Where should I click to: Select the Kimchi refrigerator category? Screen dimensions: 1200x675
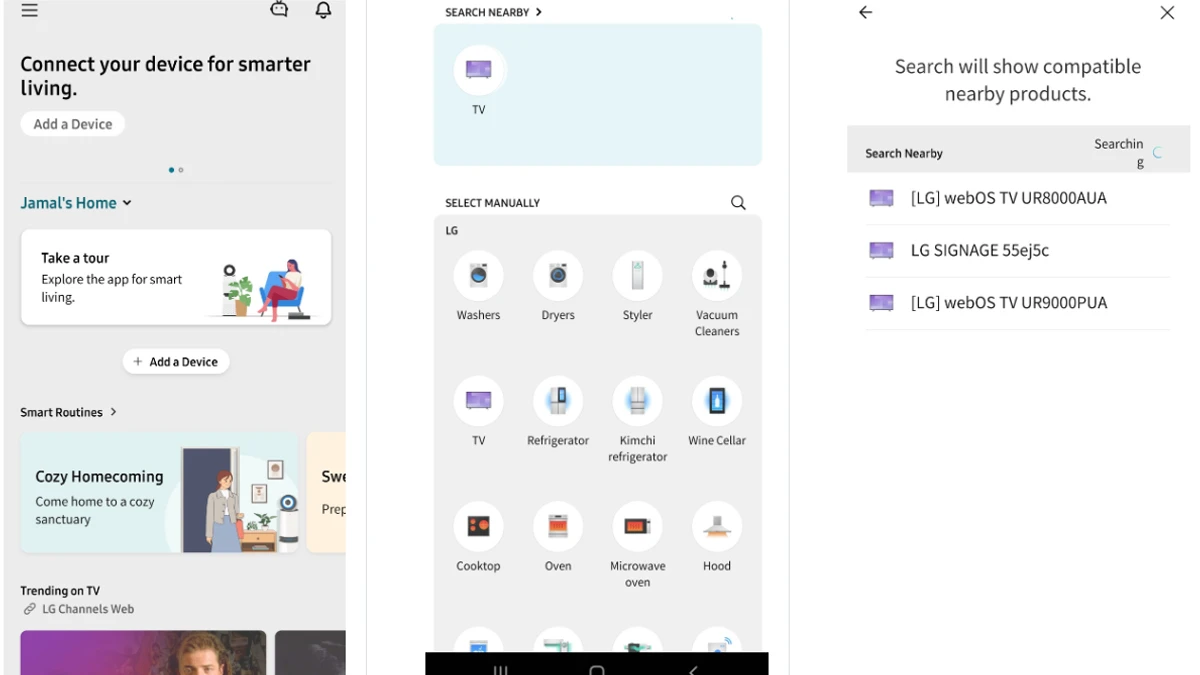(x=638, y=420)
